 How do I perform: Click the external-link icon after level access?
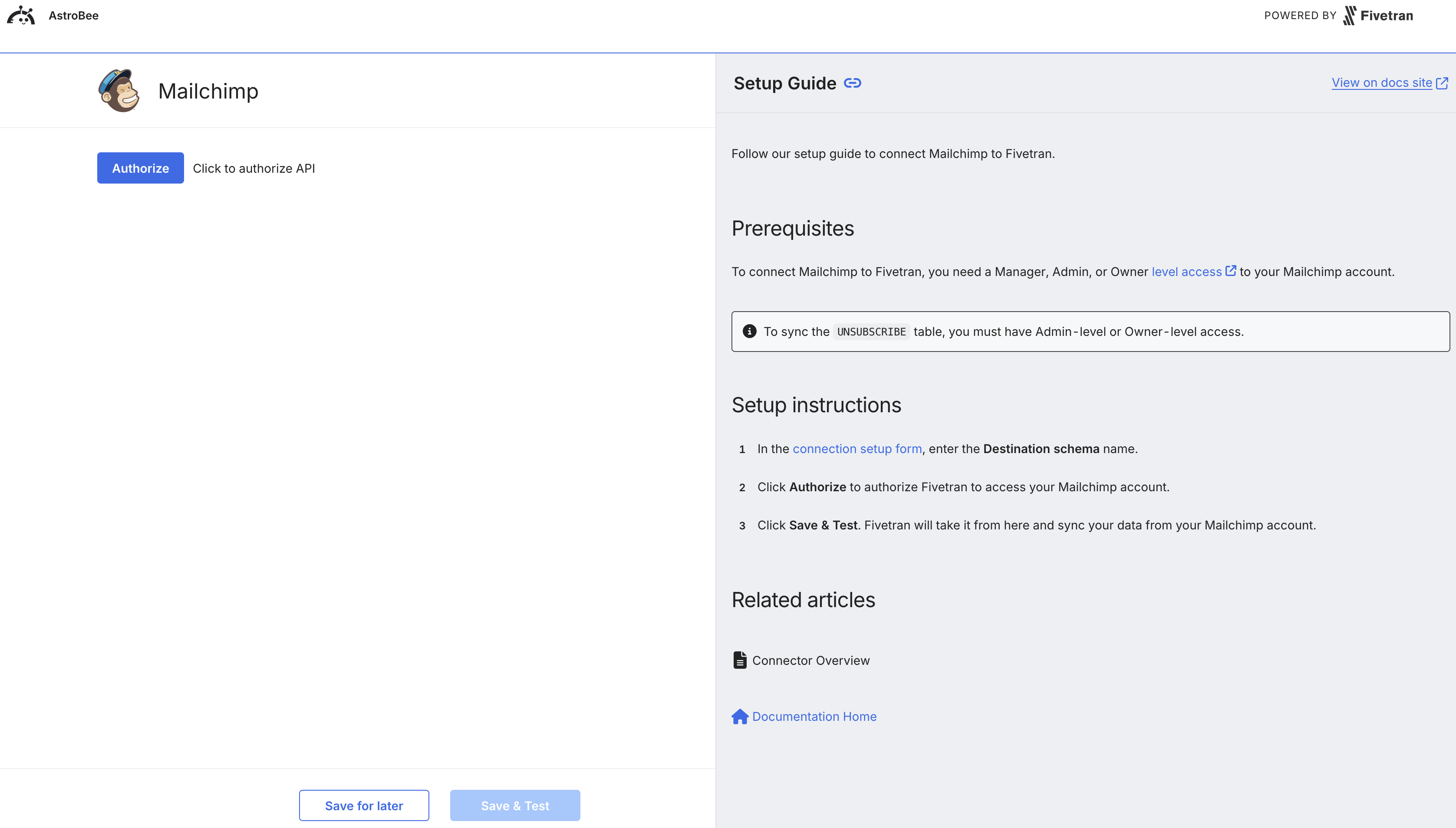click(1231, 271)
